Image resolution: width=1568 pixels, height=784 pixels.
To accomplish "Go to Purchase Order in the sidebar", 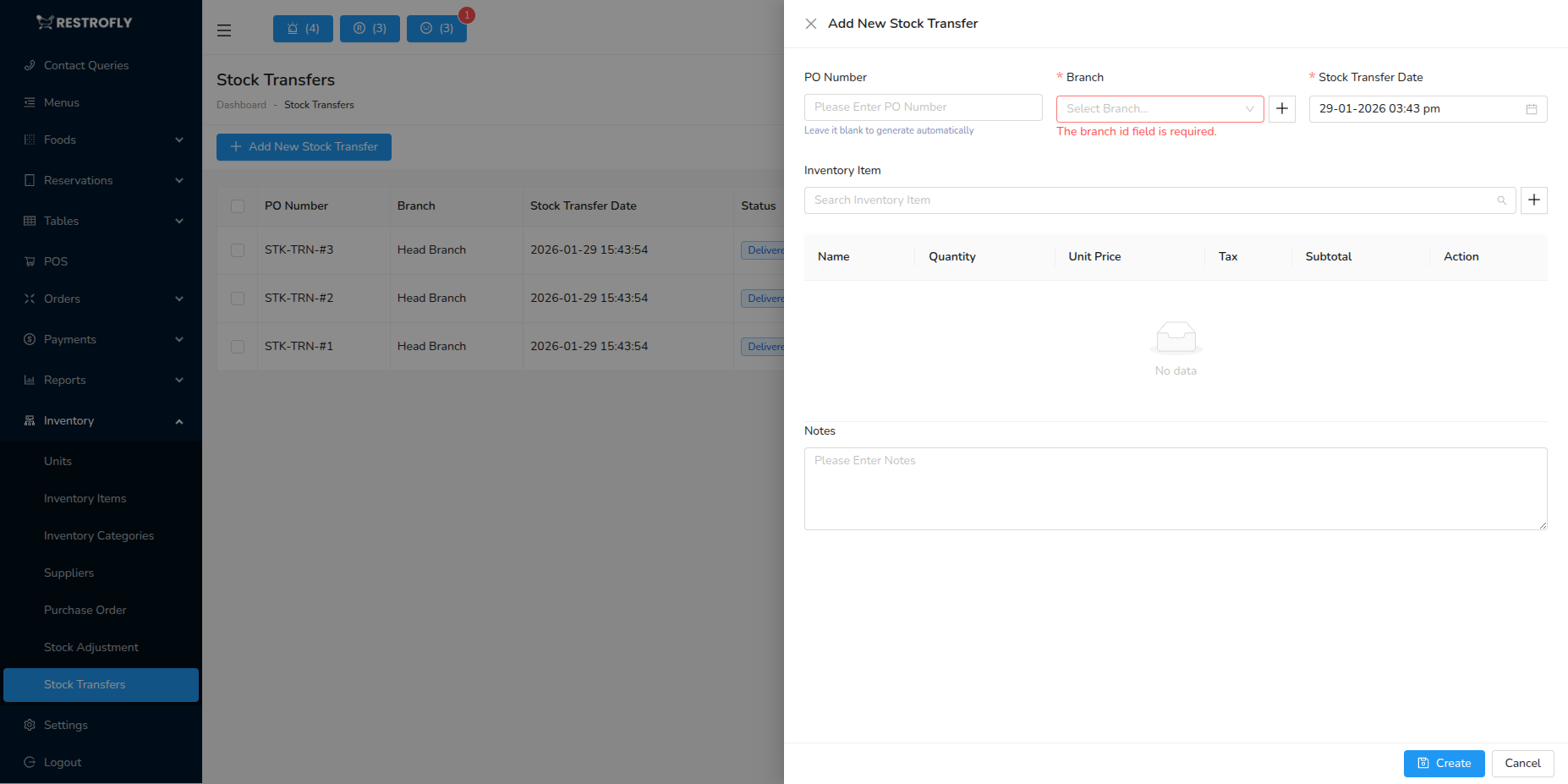I will tap(85, 610).
